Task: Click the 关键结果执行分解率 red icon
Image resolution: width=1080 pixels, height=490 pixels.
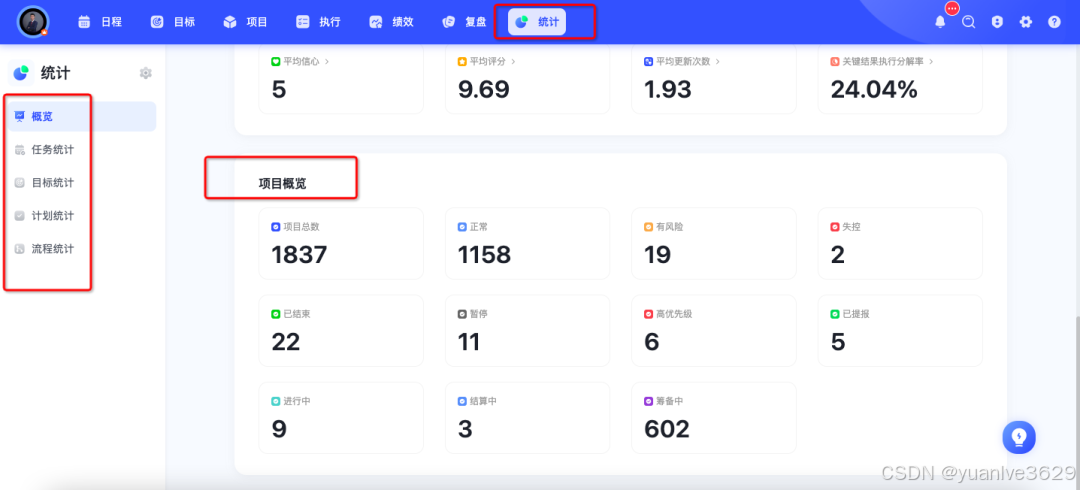Action: tap(835, 61)
